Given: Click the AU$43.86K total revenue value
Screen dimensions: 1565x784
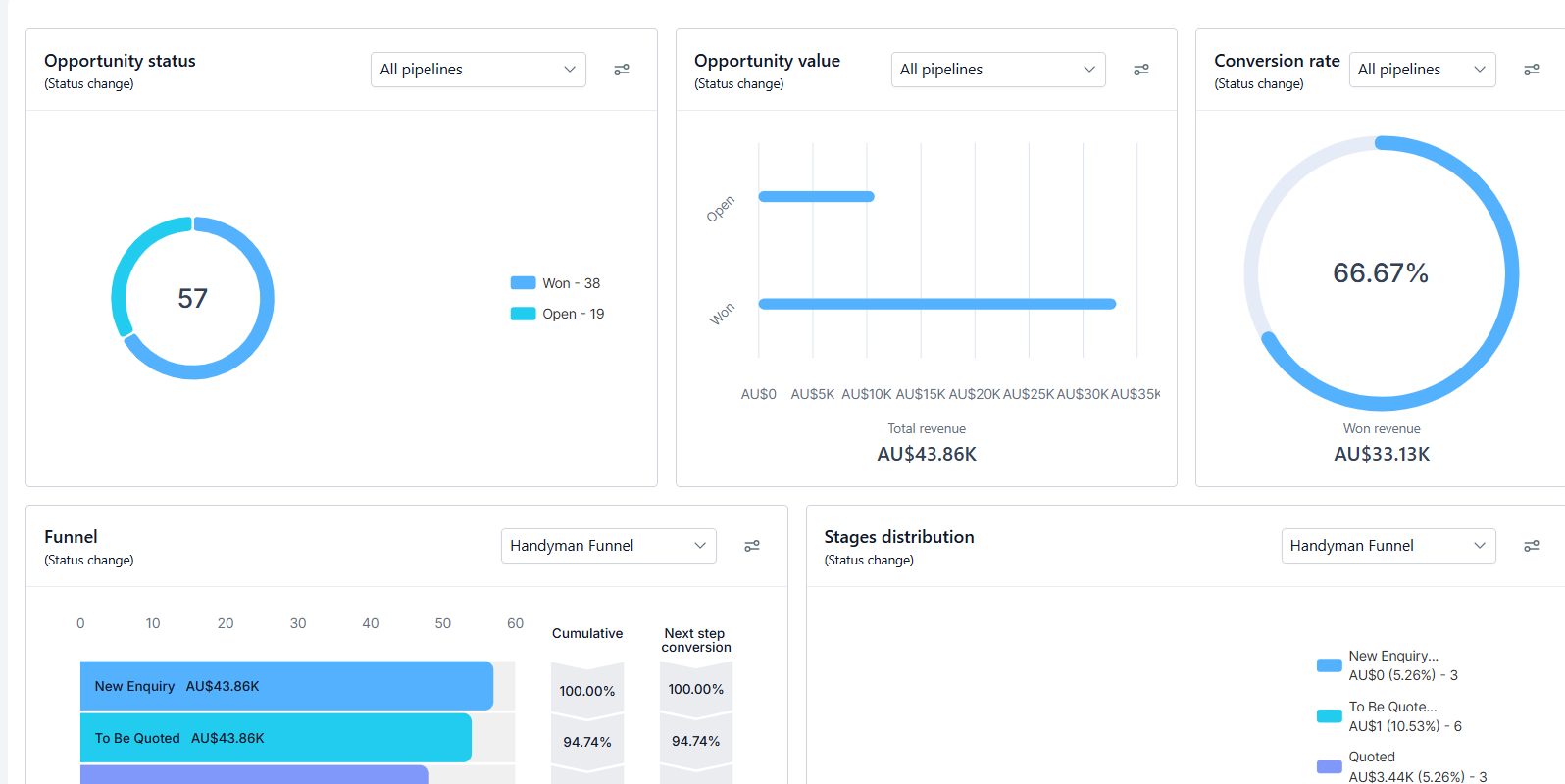Looking at the screenshot, I should pos(927,454).
